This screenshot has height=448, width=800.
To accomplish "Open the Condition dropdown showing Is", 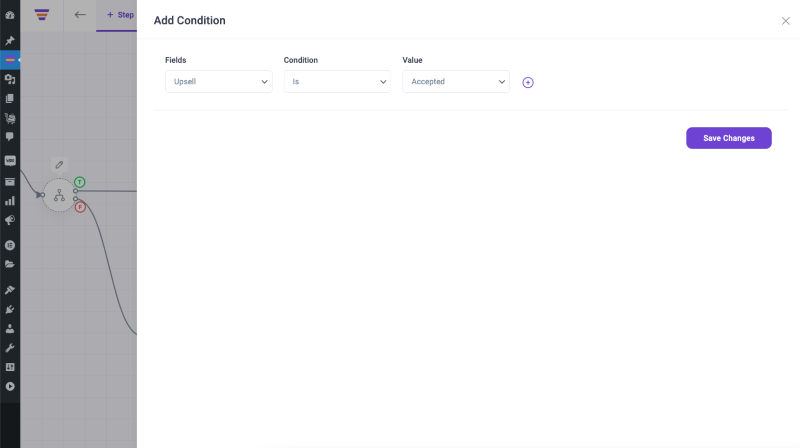I will [337, 82].
